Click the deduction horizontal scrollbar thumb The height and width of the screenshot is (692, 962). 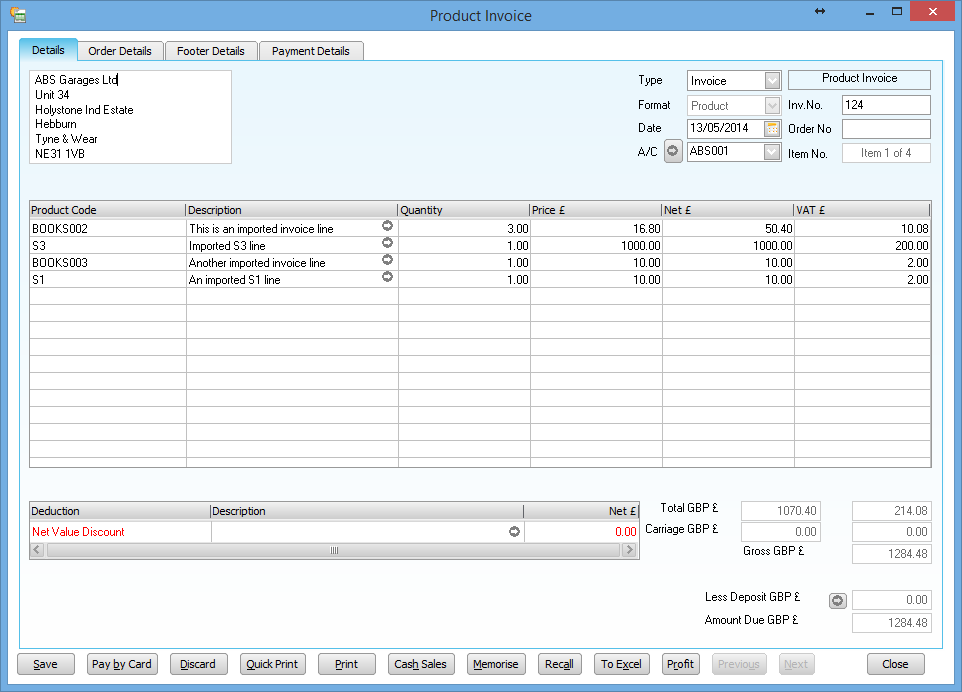tap(334, 550)
